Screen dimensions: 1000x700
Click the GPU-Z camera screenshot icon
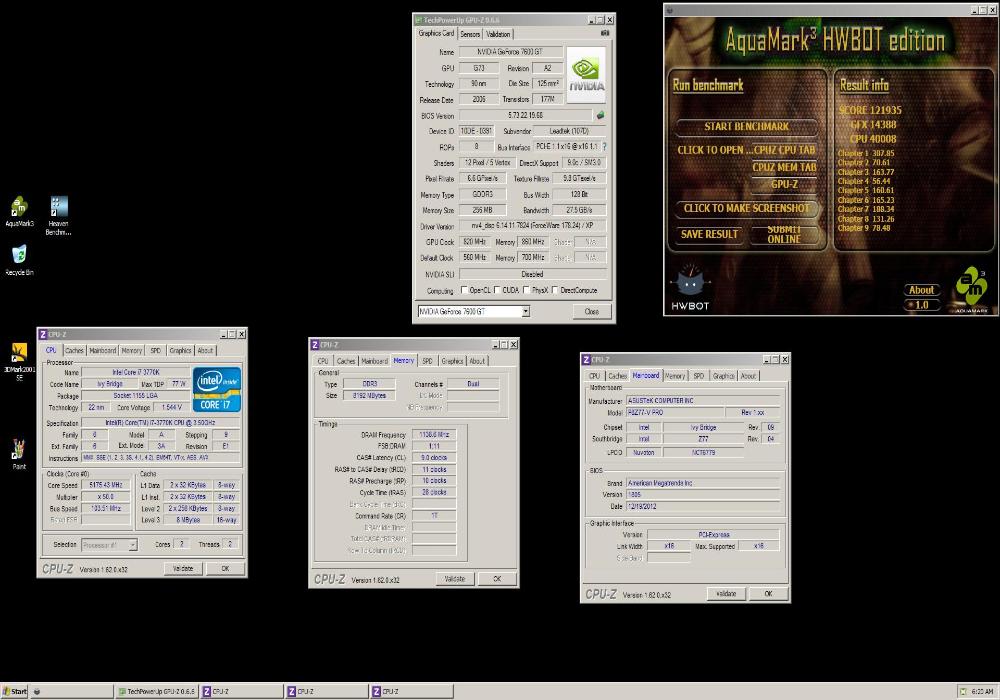[x=605, y=33]
